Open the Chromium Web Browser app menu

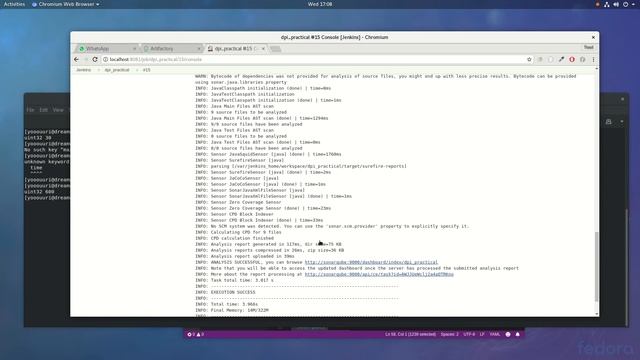[66, 4]
